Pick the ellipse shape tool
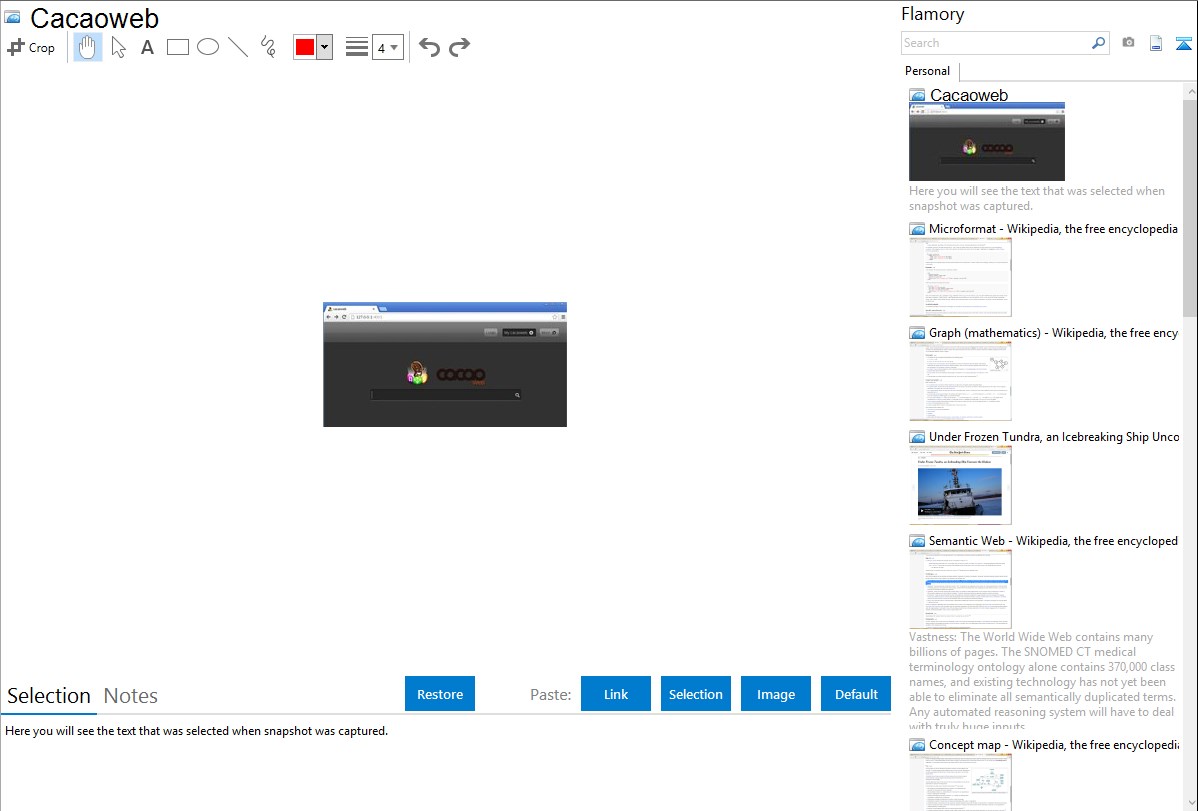 coord(208,47)
